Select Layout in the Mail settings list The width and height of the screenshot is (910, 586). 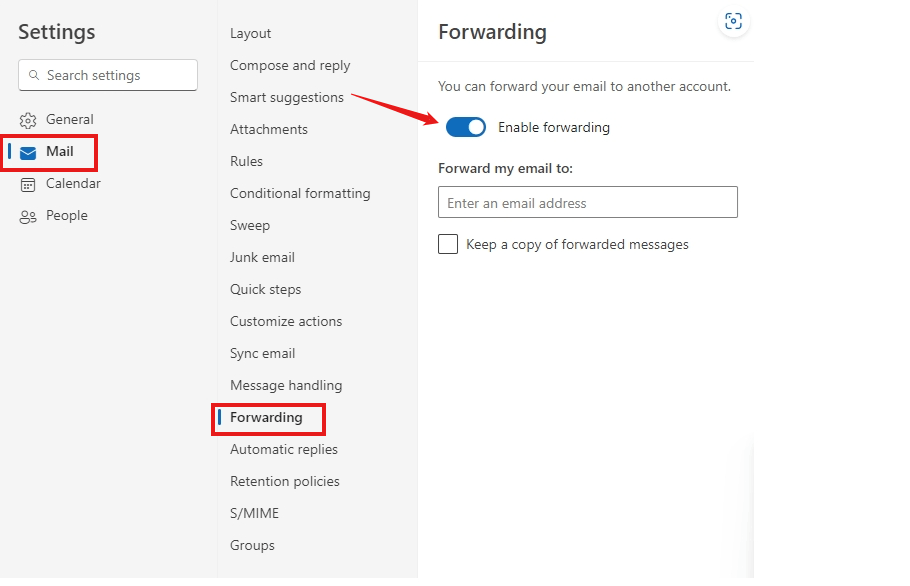pos(249,33)
